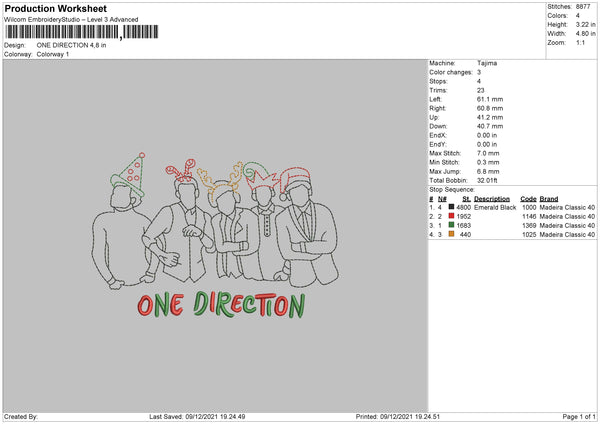Click the Down value 40.7 mm

click(490, 126)
